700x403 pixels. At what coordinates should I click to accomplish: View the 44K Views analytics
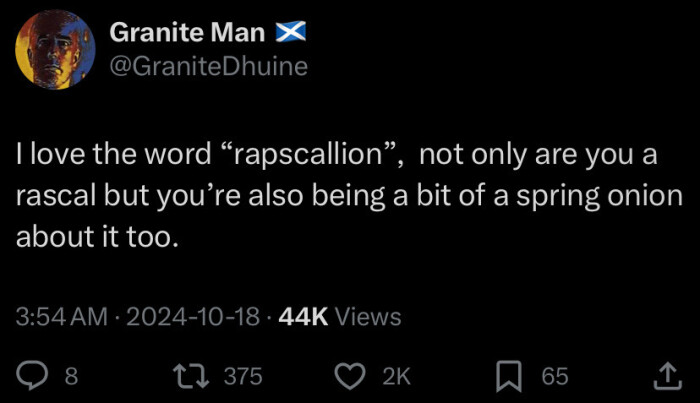click(x=340, y=317)
